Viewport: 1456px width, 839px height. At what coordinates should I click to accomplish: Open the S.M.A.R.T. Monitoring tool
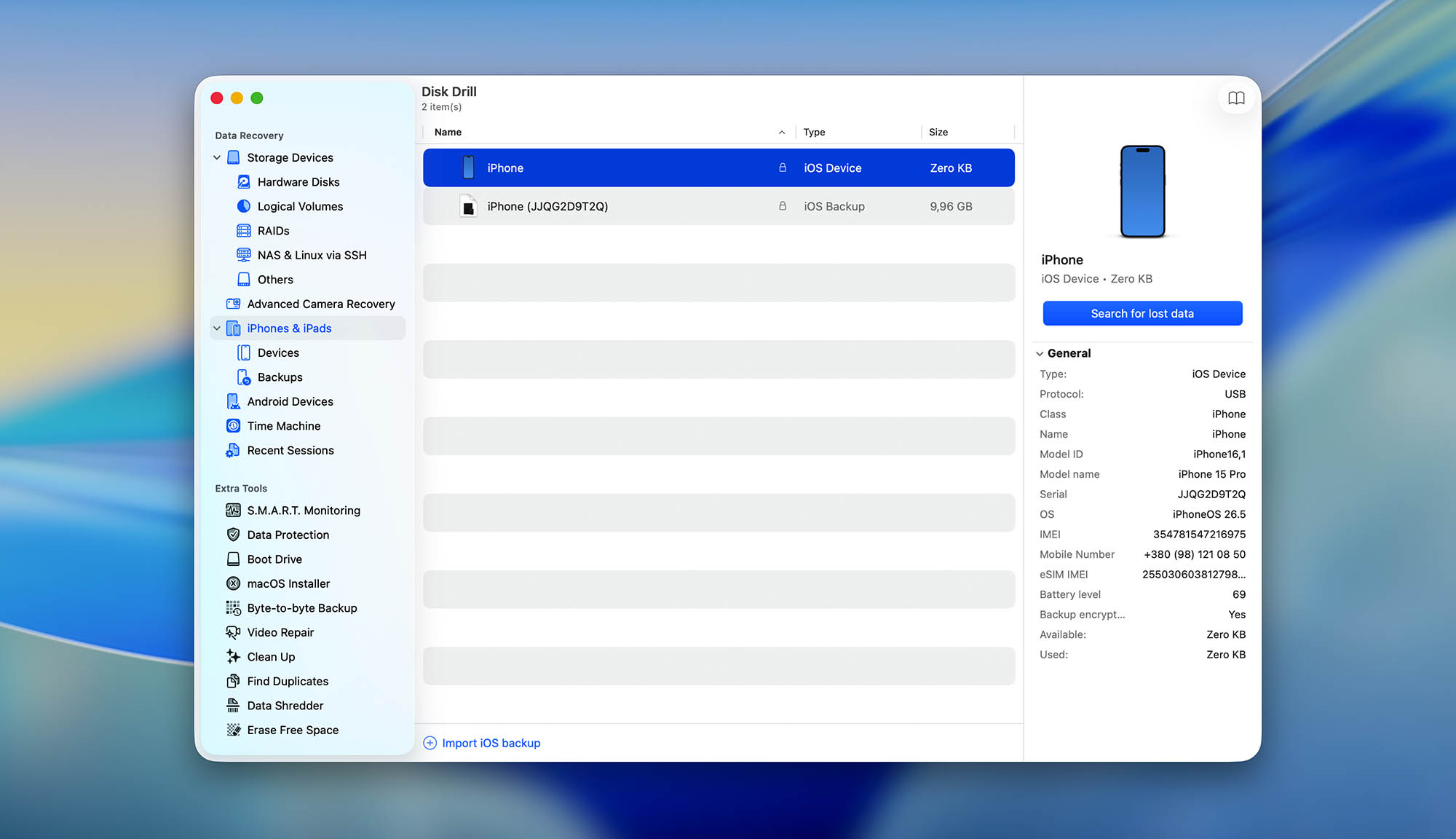(x=304, y=510)
